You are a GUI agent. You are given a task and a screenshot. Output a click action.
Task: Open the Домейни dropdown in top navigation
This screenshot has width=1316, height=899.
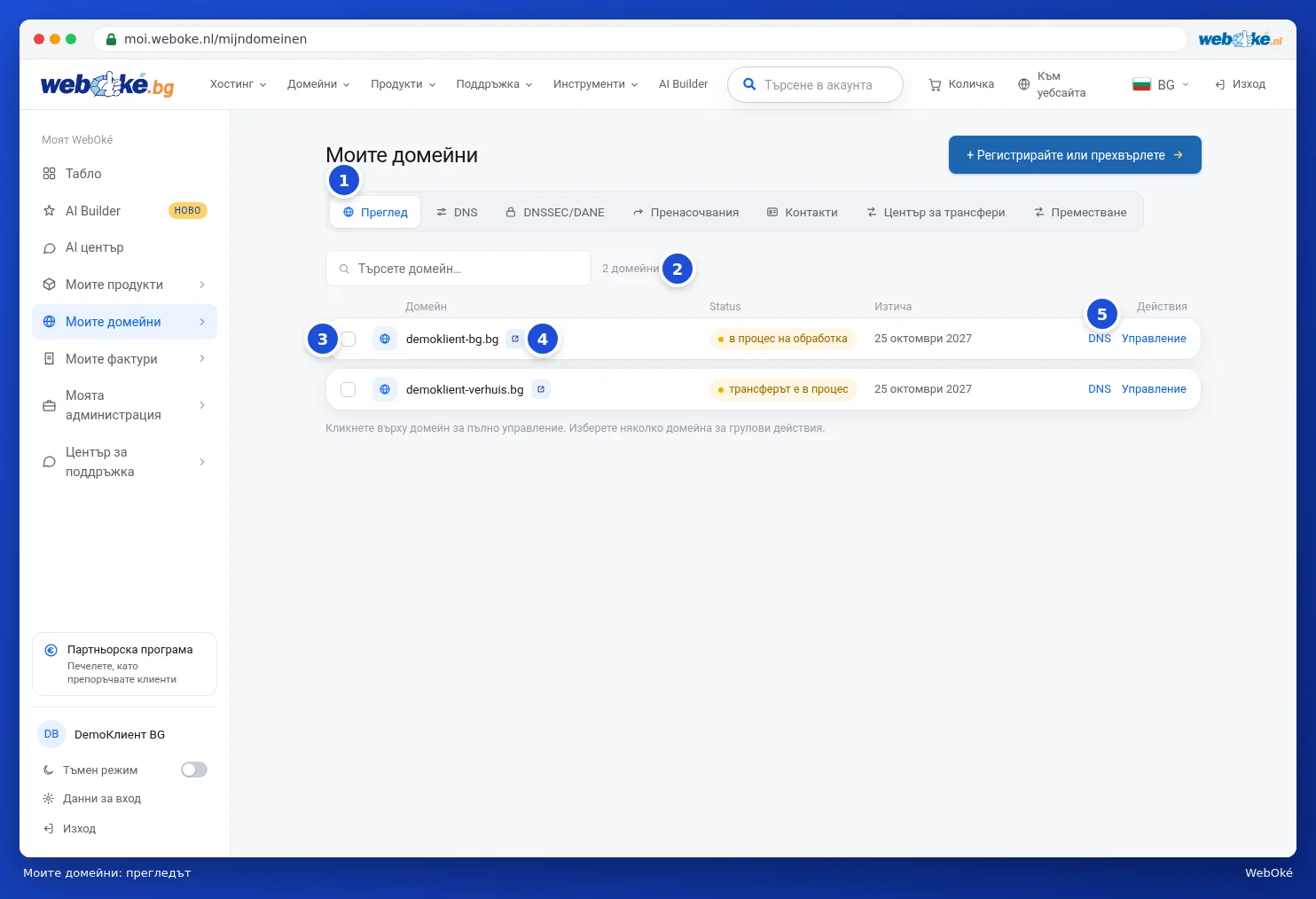pyautogui.click(x=318, y=84)
